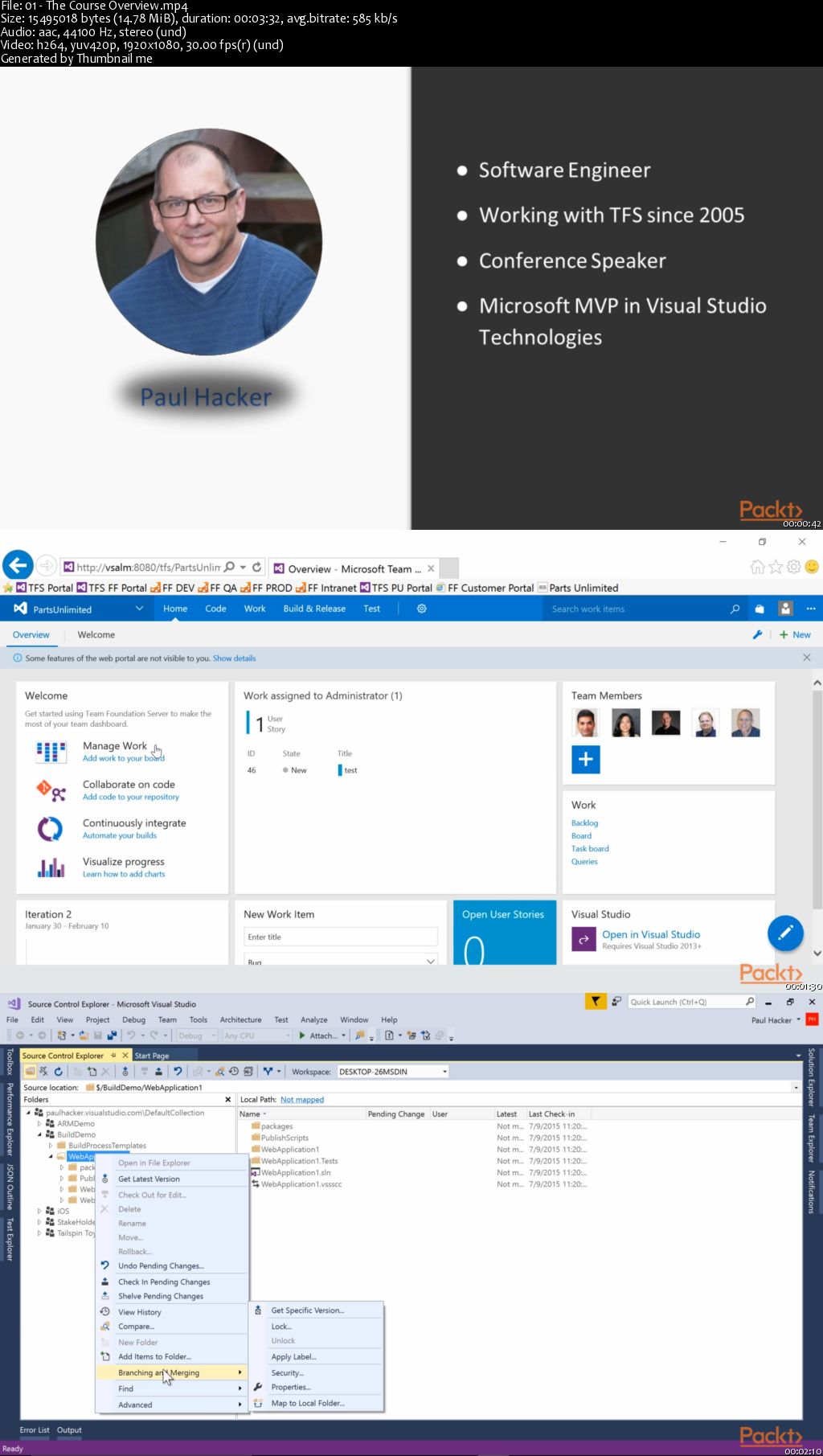The height and width of the screenshot is (1456, 823).
Task: Click the TFS ellipsis more actions icon
Action: 811,609
